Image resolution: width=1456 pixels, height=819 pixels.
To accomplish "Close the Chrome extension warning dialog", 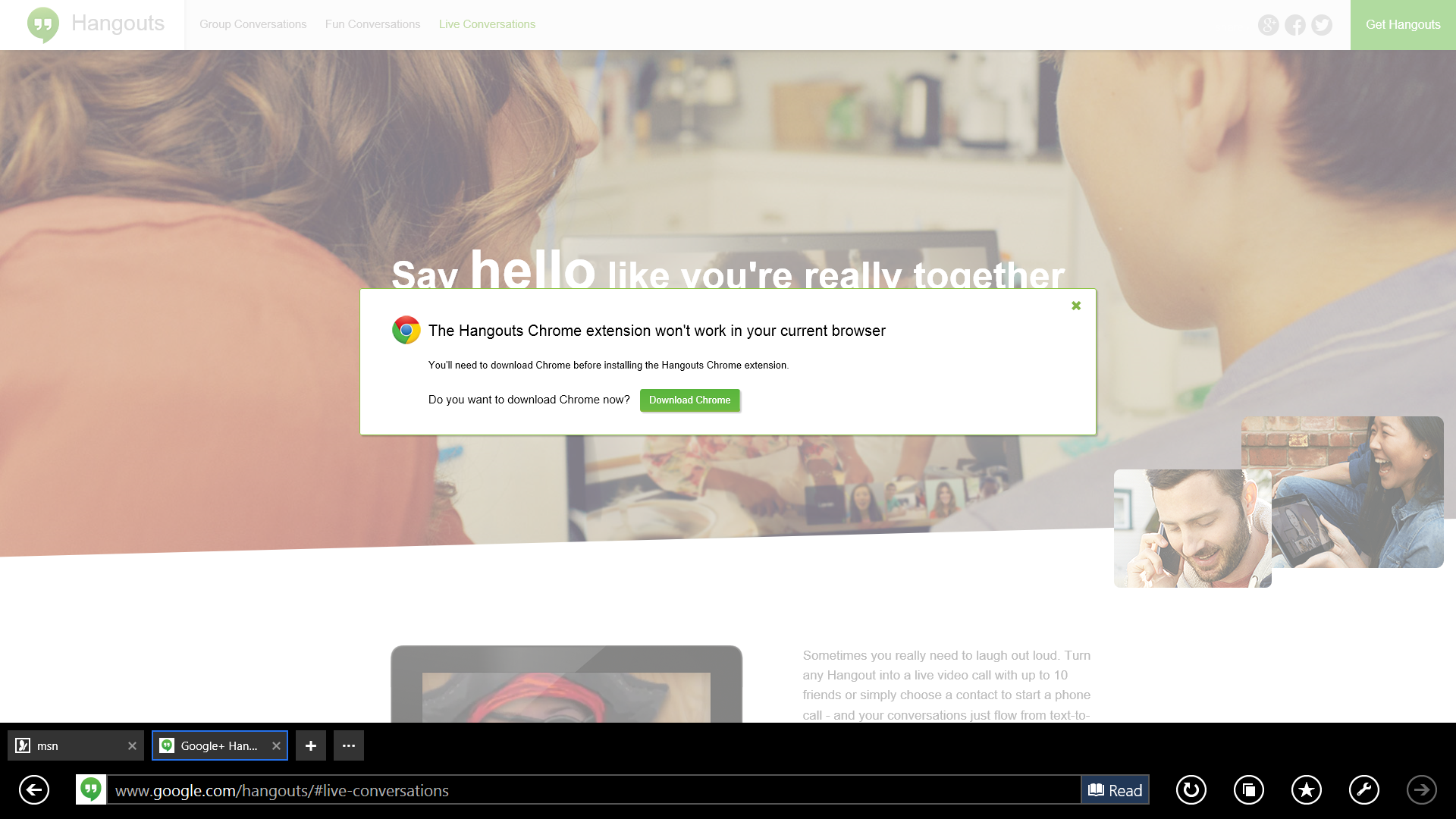I will pos(1075,305).
